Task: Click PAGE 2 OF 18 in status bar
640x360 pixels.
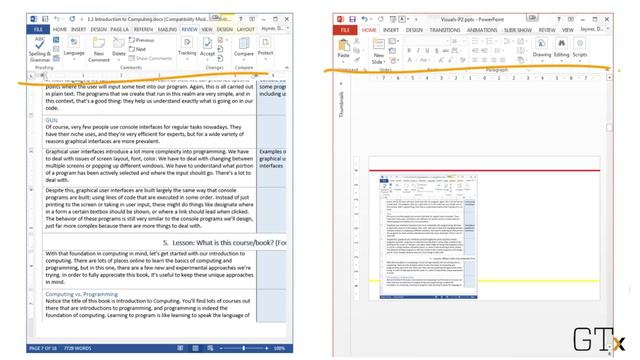Action: pyautogui.click(x=43, y=348)
